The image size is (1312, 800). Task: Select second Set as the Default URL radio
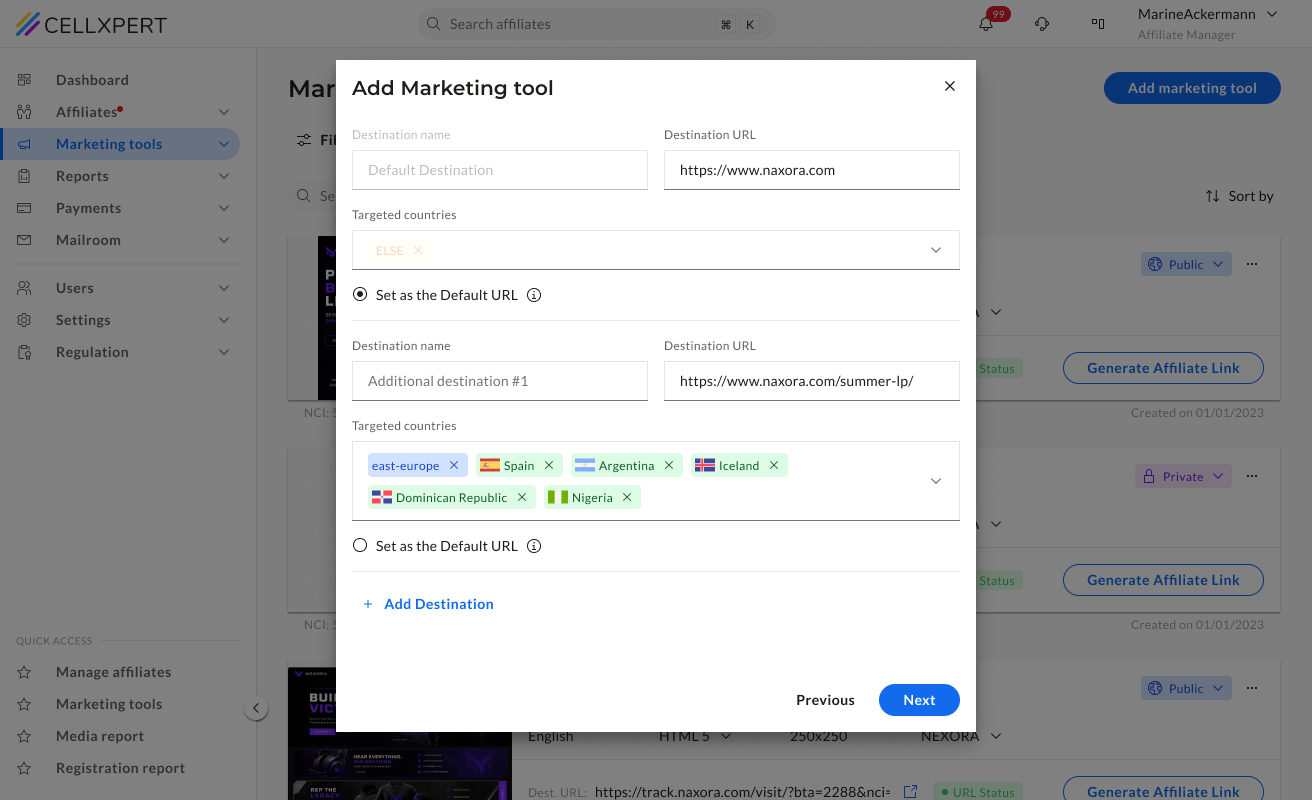[360, 546]
